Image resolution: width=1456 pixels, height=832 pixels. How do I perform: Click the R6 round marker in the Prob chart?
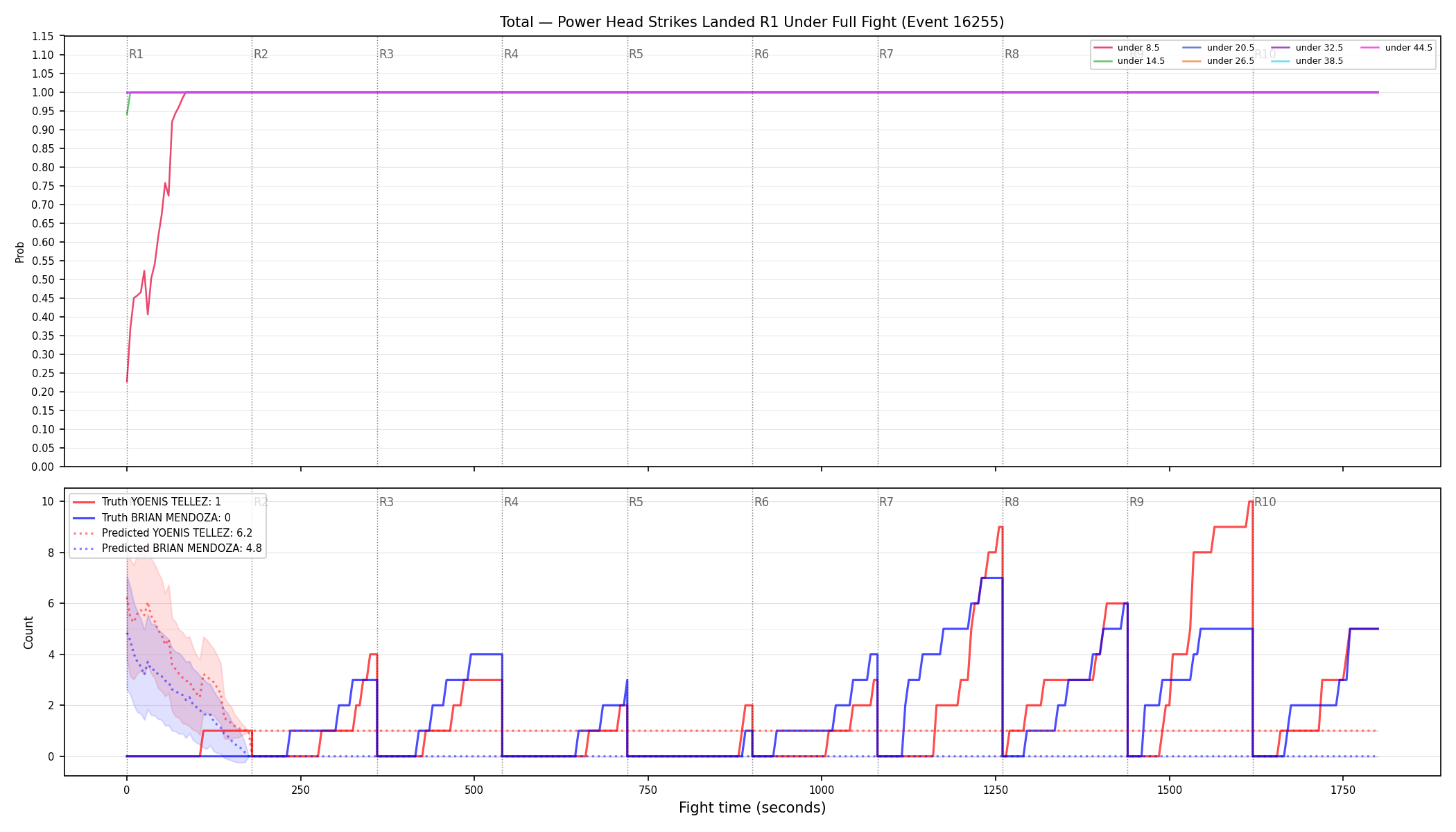761,54
